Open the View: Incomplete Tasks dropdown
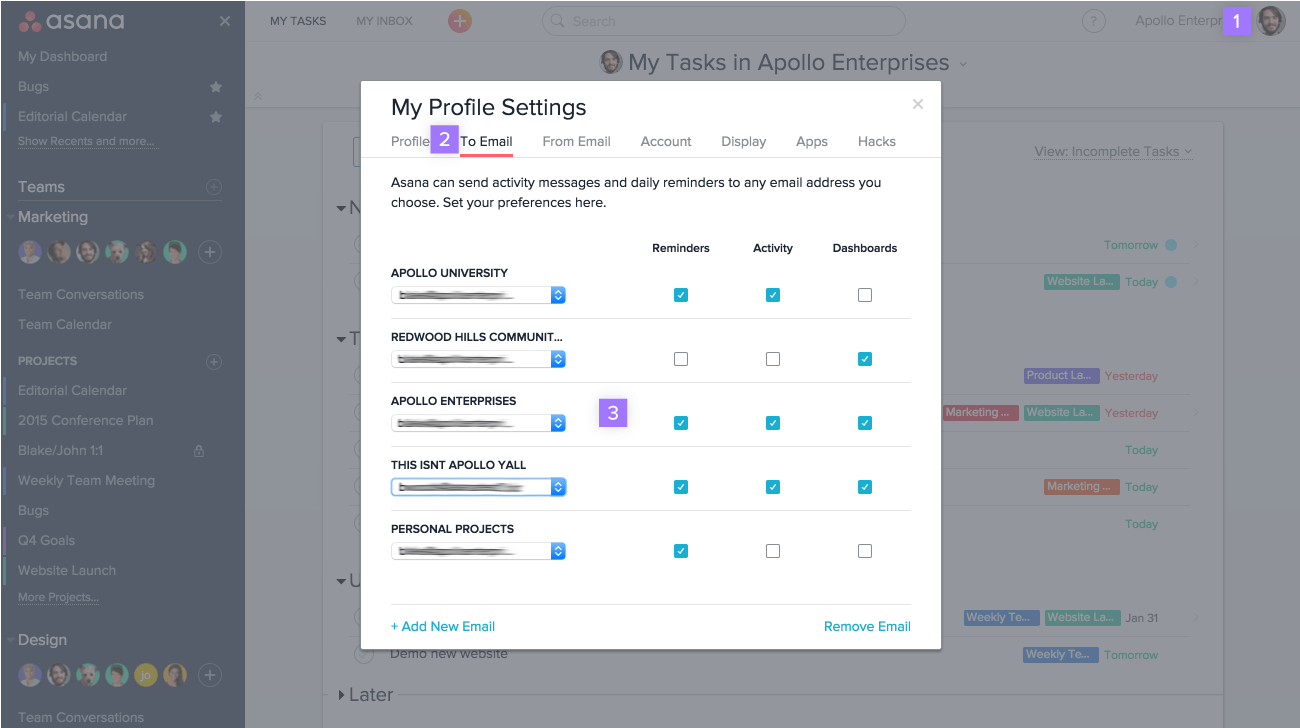This screenshot has width=1300, height=728. (1114, 152)
